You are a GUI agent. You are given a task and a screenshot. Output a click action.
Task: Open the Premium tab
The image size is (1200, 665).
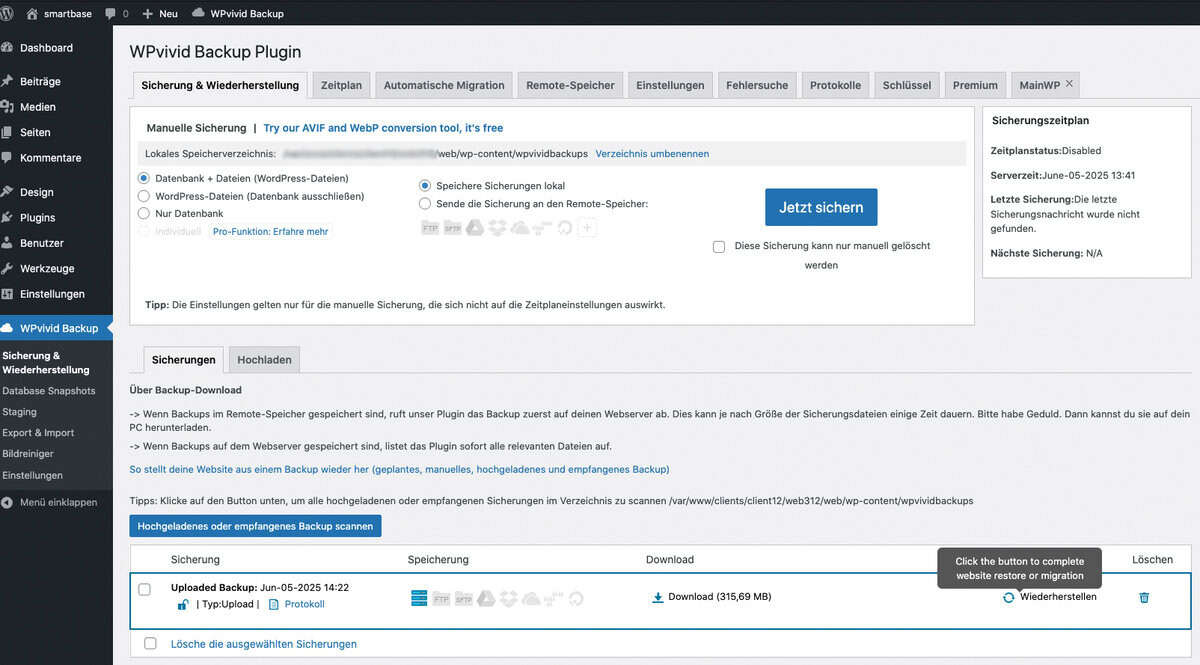coord(975,85)
